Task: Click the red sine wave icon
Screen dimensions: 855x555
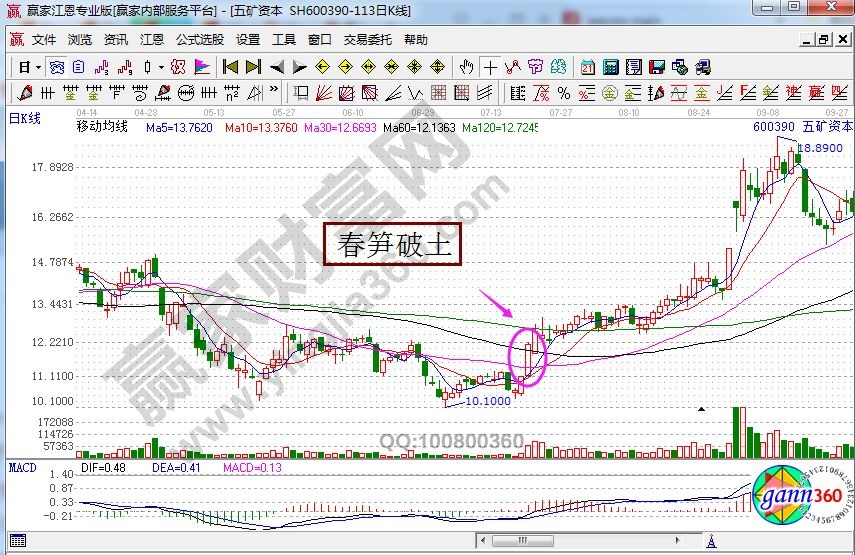Action: pos(679,93)
